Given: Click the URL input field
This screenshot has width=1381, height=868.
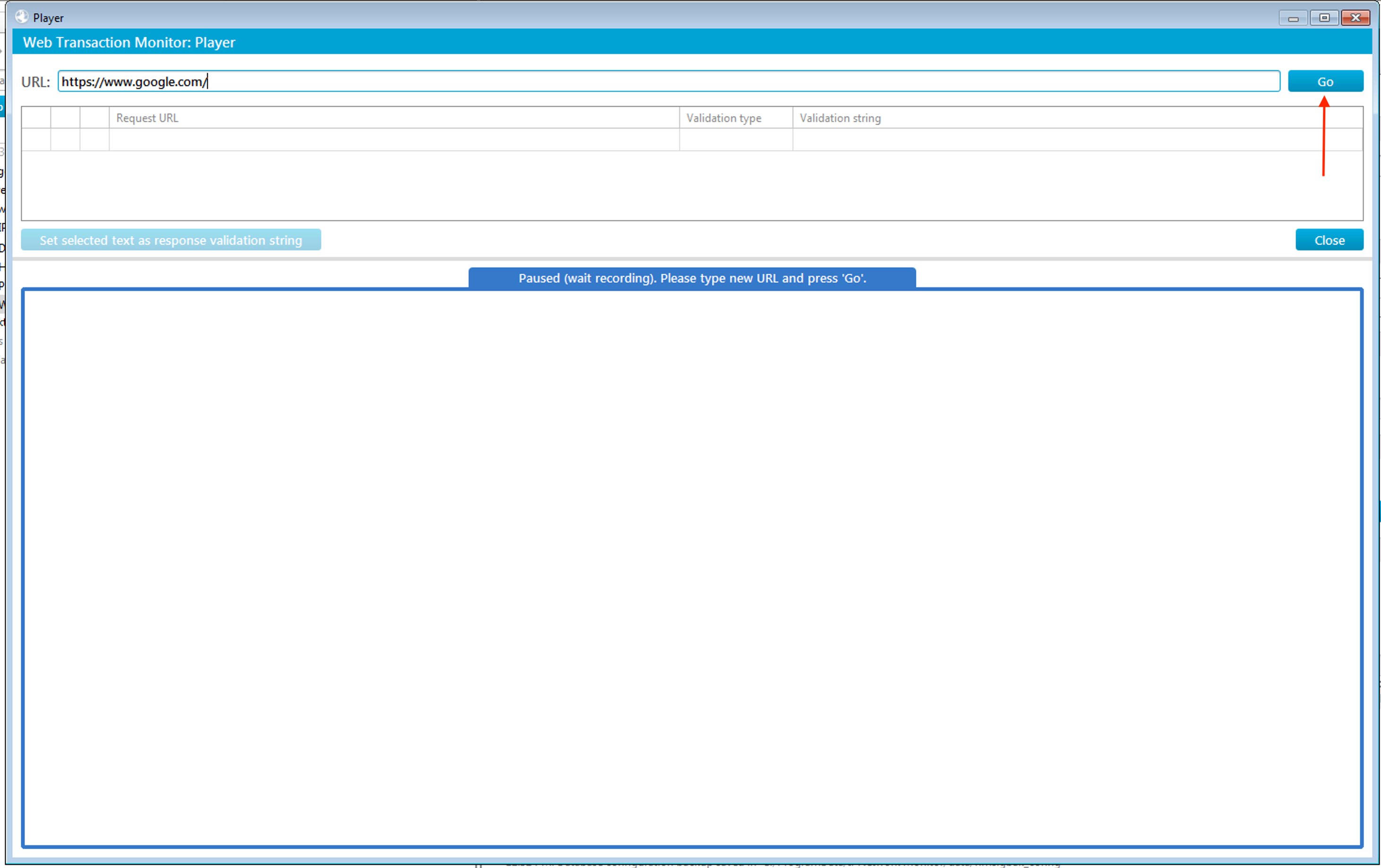Looking at the screenshot, I should pos(669,81).
